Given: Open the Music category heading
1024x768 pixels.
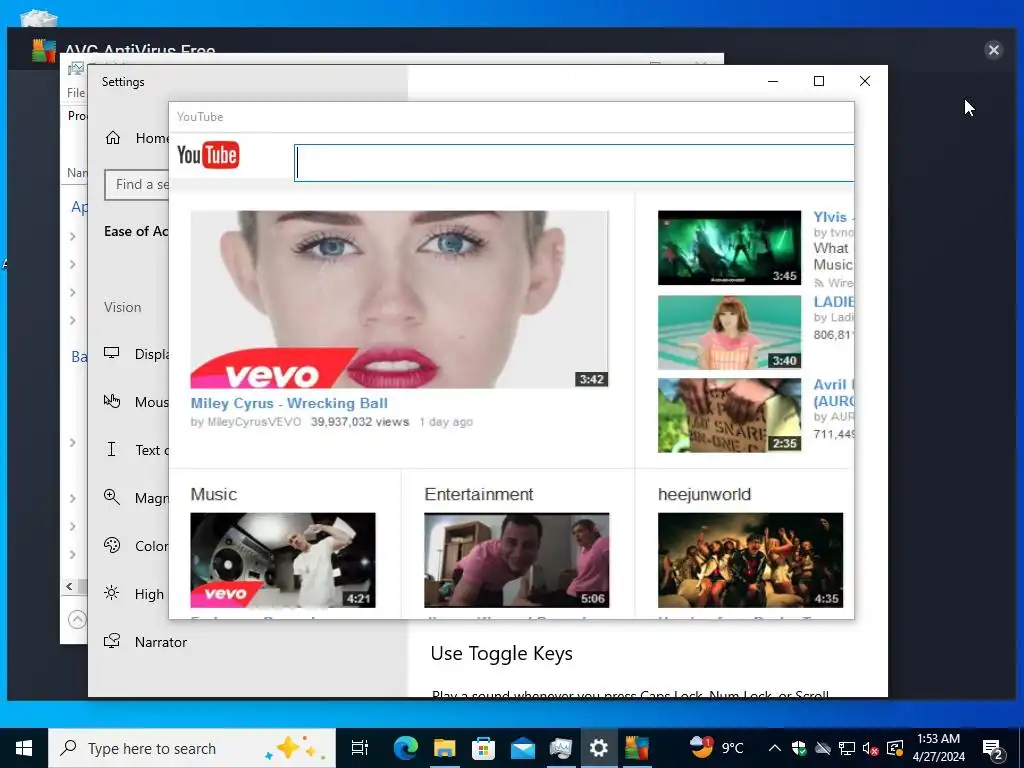Looking at the screenshot, I should coord(214,494).
